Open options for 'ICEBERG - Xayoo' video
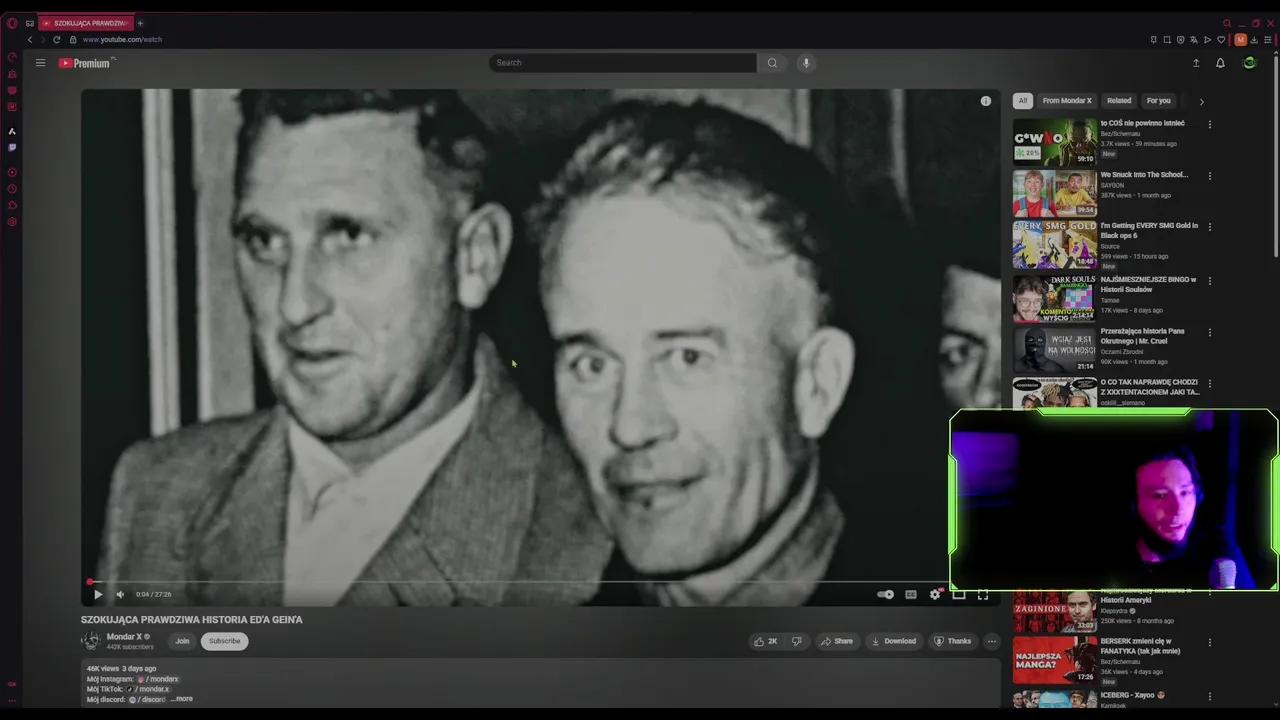The image size is (1280, 720). click(1210, 696)
